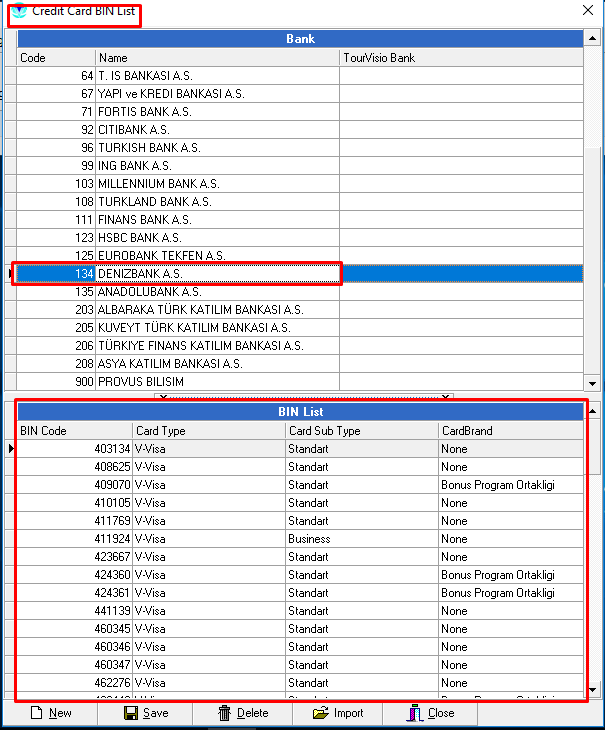
Task: Click BIN code 460346 cell
Action: point(75,647)
